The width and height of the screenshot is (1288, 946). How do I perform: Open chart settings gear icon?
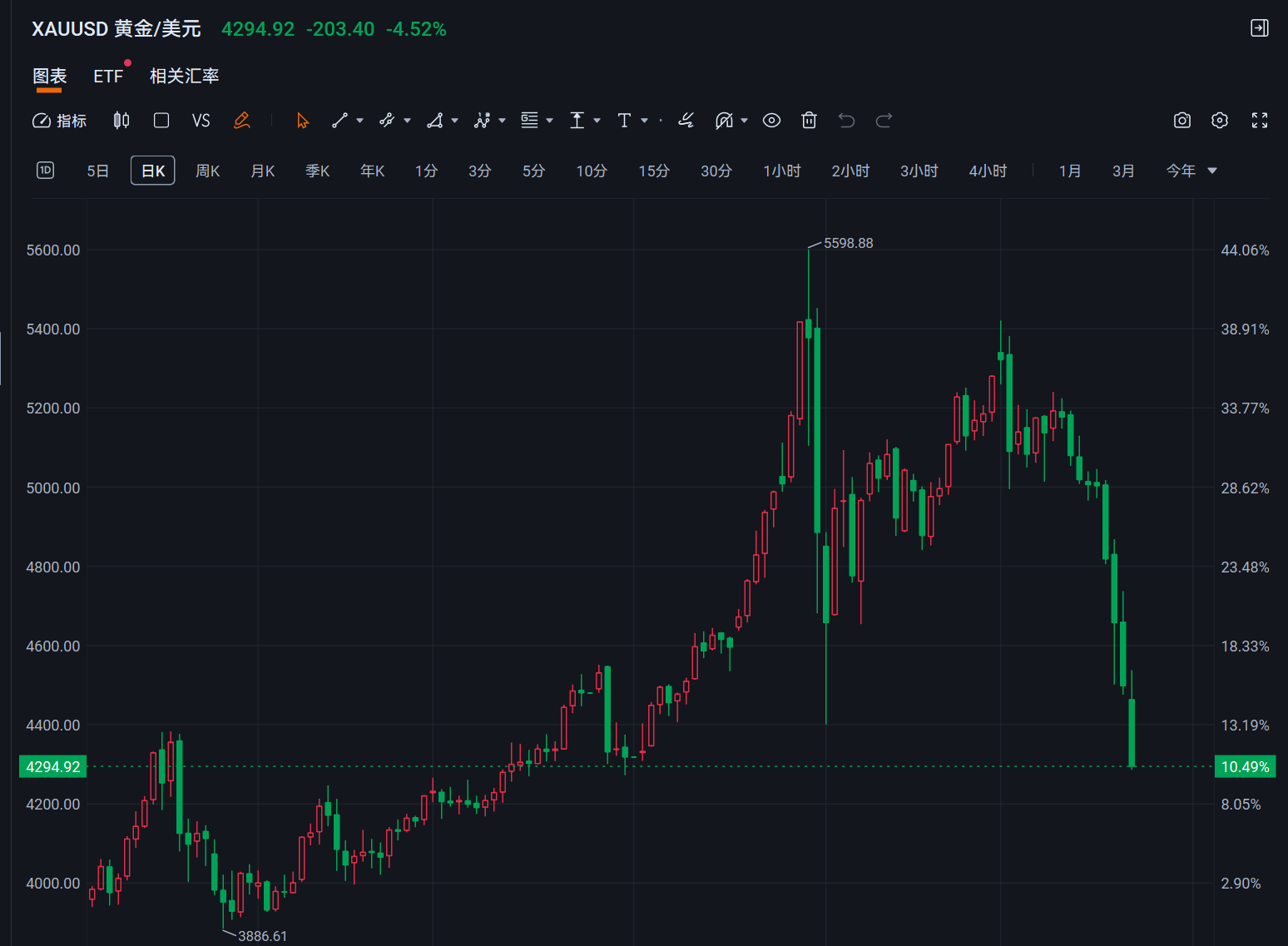[x=1220, y=121]
